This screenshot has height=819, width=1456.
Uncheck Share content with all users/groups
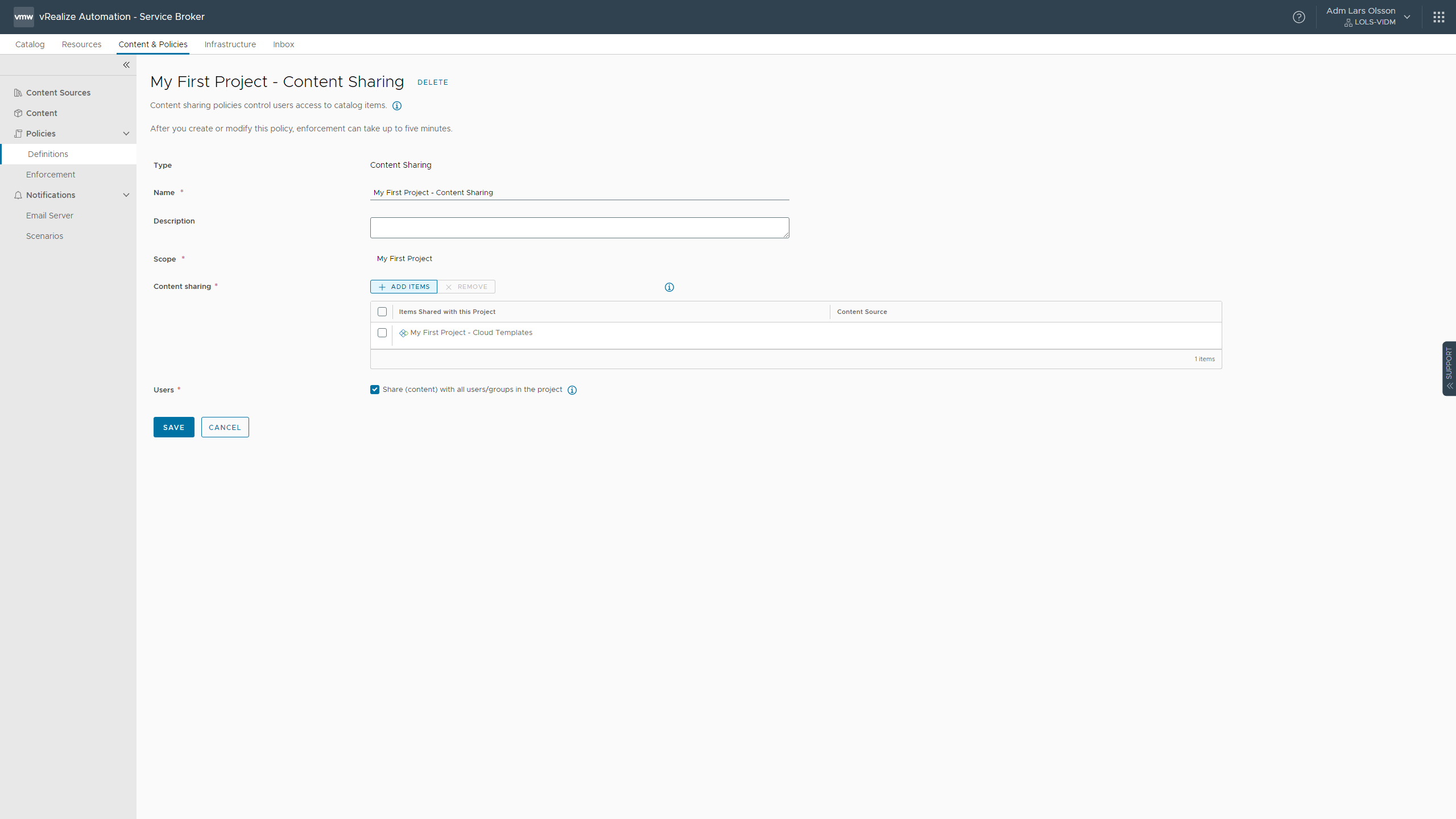point(375,390)
